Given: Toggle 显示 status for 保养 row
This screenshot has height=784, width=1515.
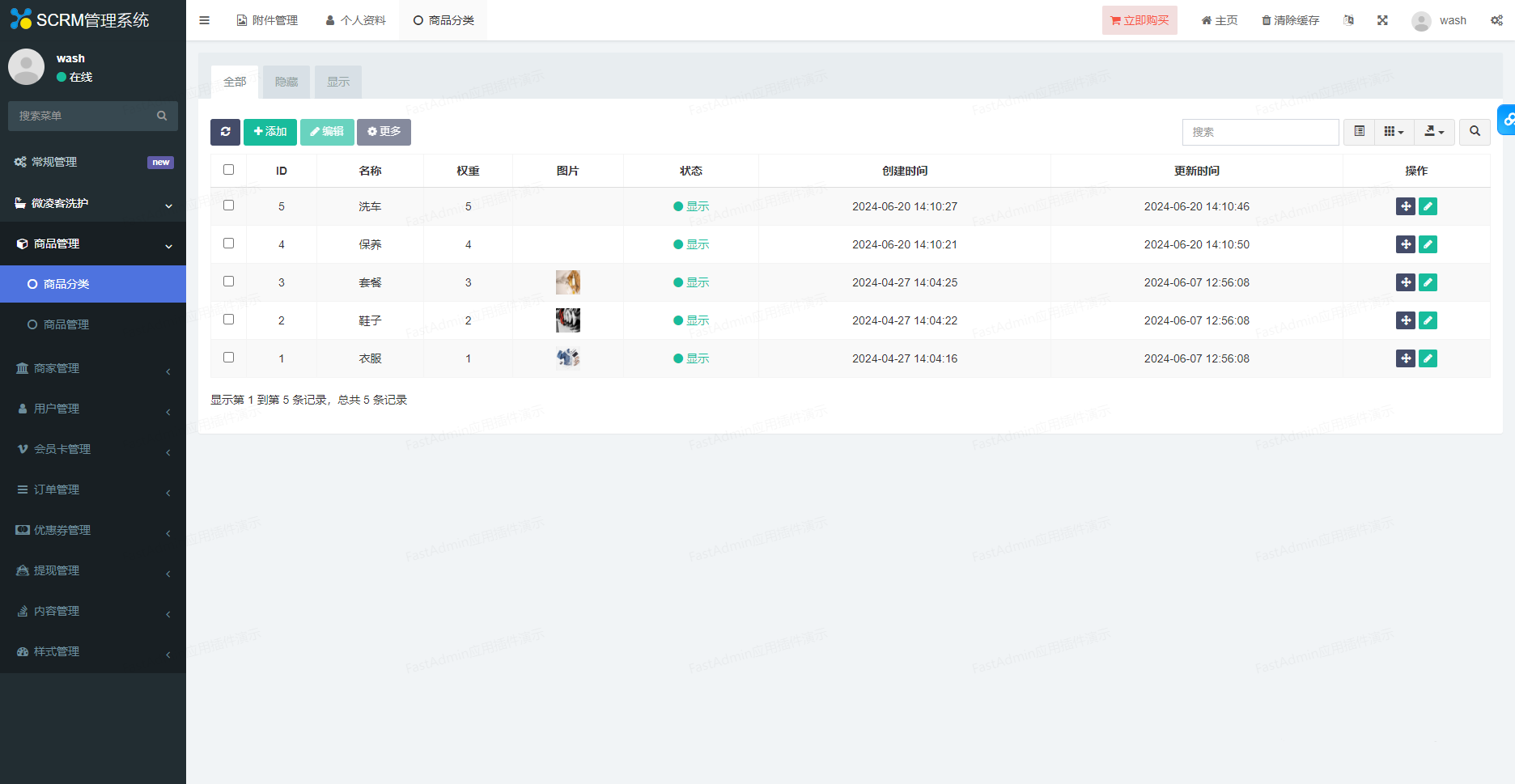Looking at the screenshot, I should point(691,244).
